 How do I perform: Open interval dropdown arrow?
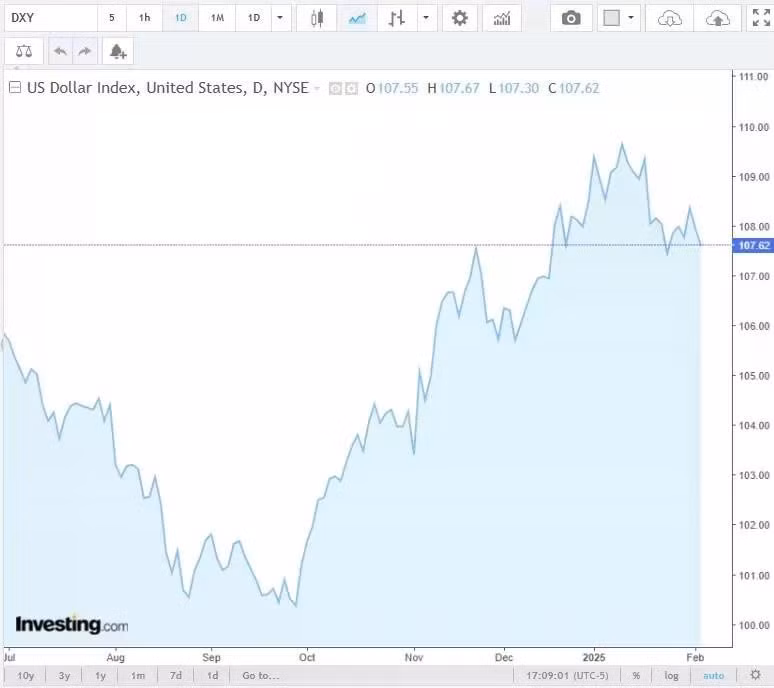point(280,18)
